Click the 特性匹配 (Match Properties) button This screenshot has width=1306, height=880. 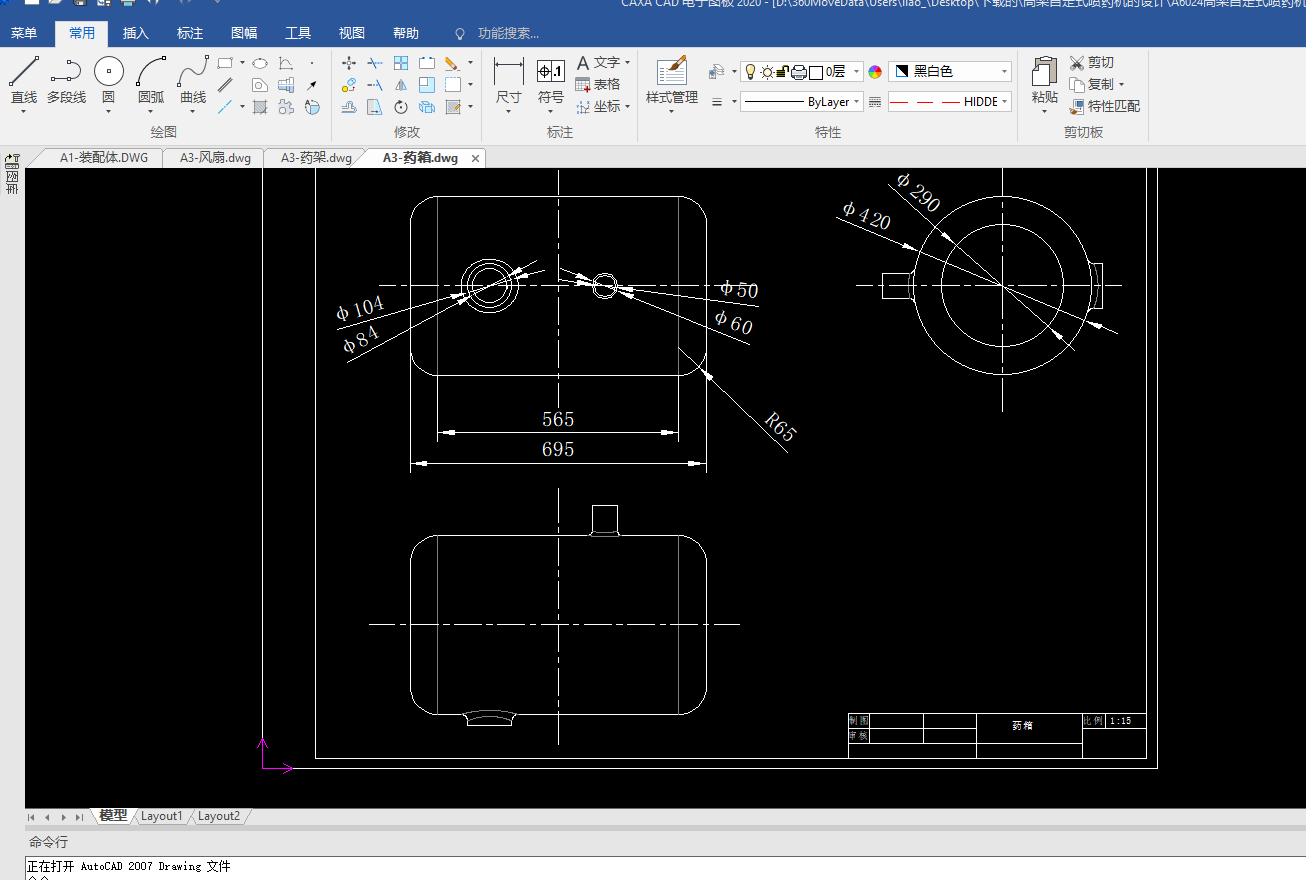[x=1104, y=106]
